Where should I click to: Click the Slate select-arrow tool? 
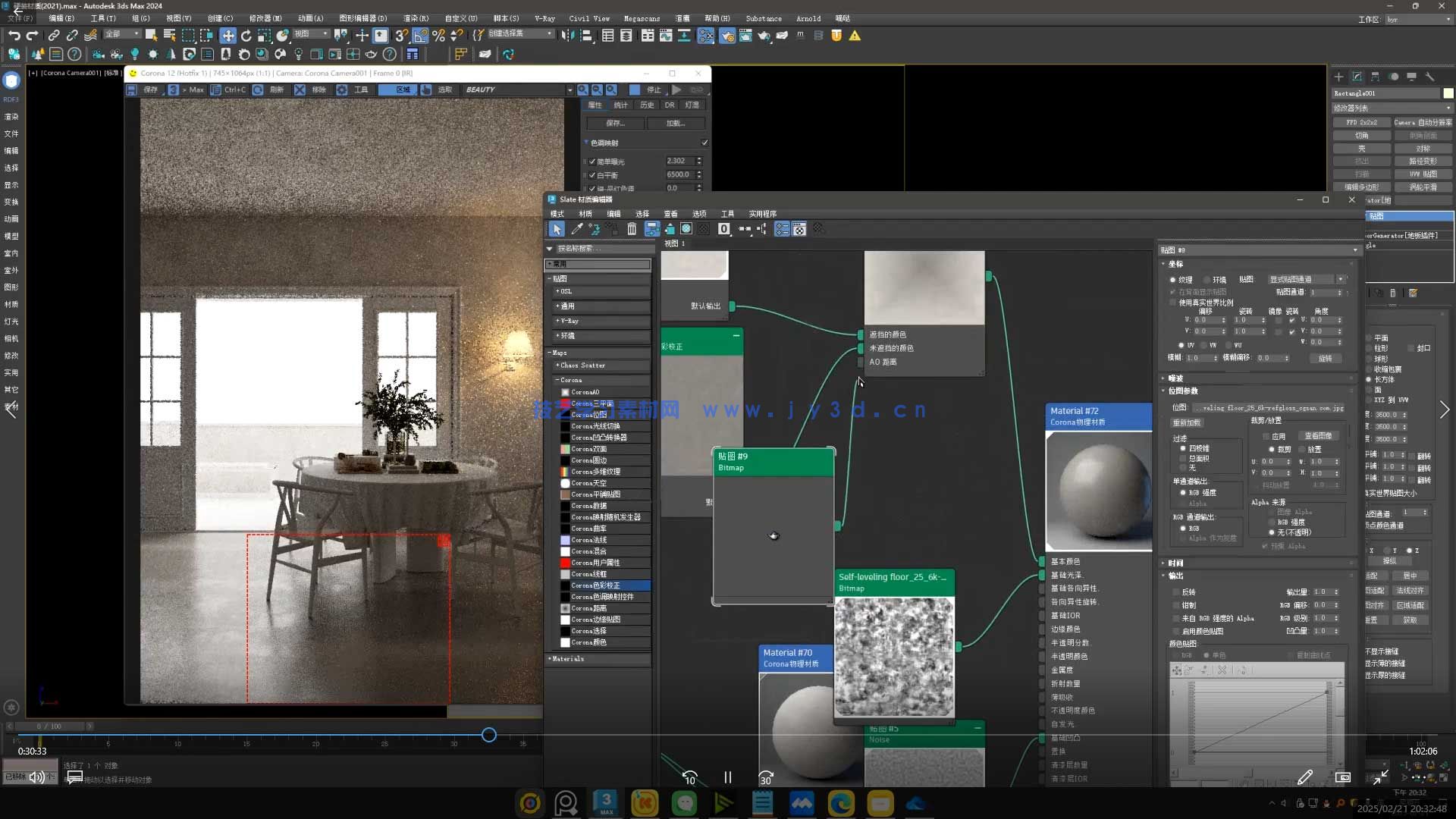557,229
